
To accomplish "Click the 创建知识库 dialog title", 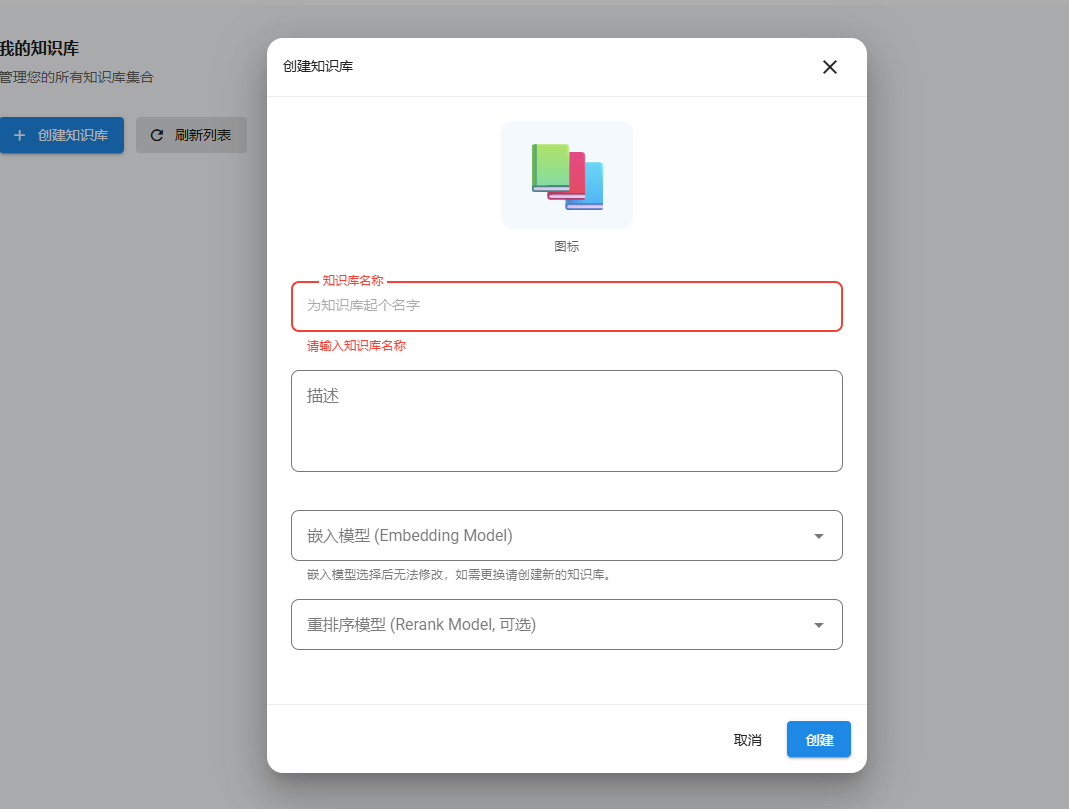I will pyautogui.click(x=318, y=67).
